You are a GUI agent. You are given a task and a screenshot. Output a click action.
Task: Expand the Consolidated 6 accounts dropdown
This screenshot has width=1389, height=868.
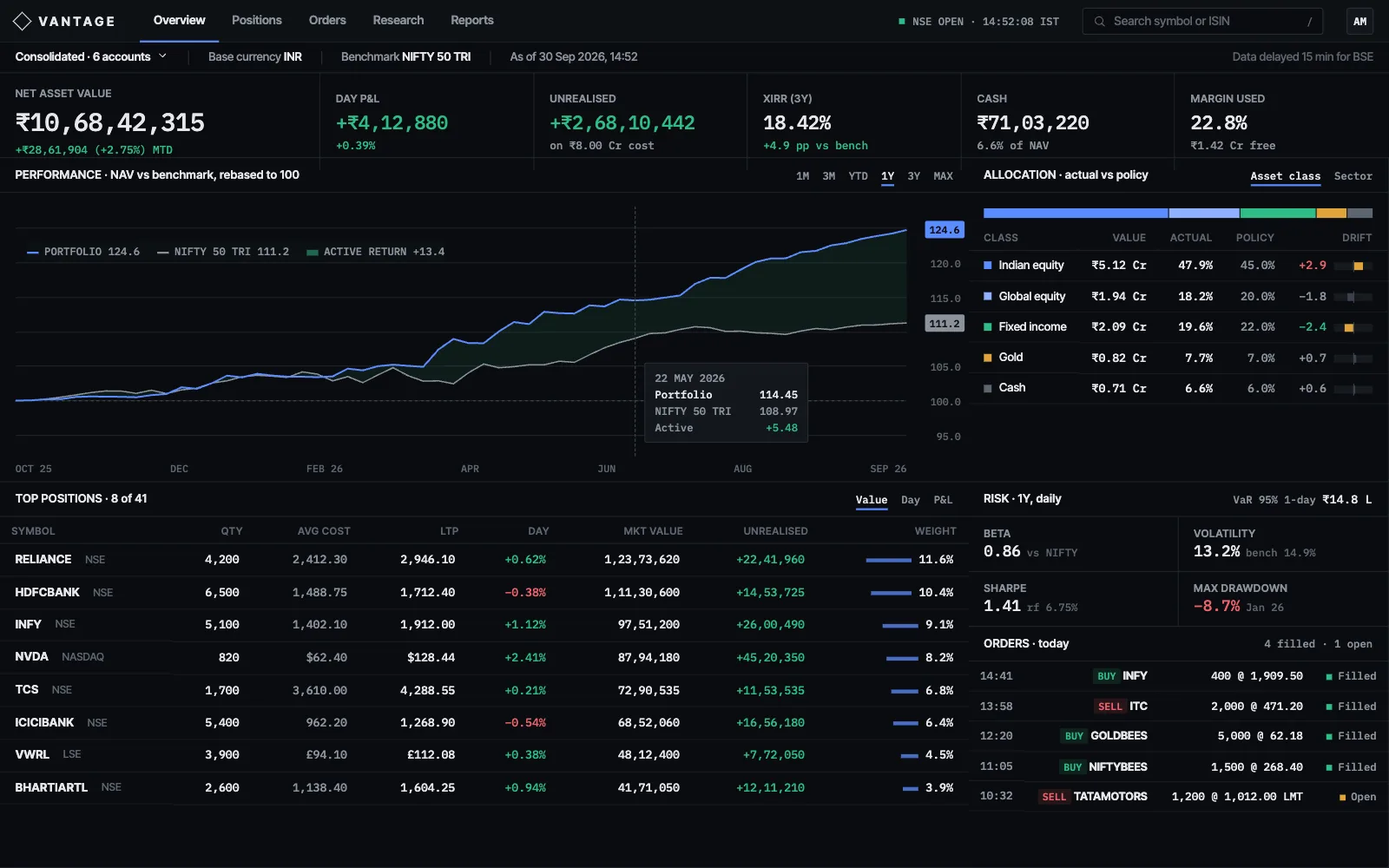[91, 56]
